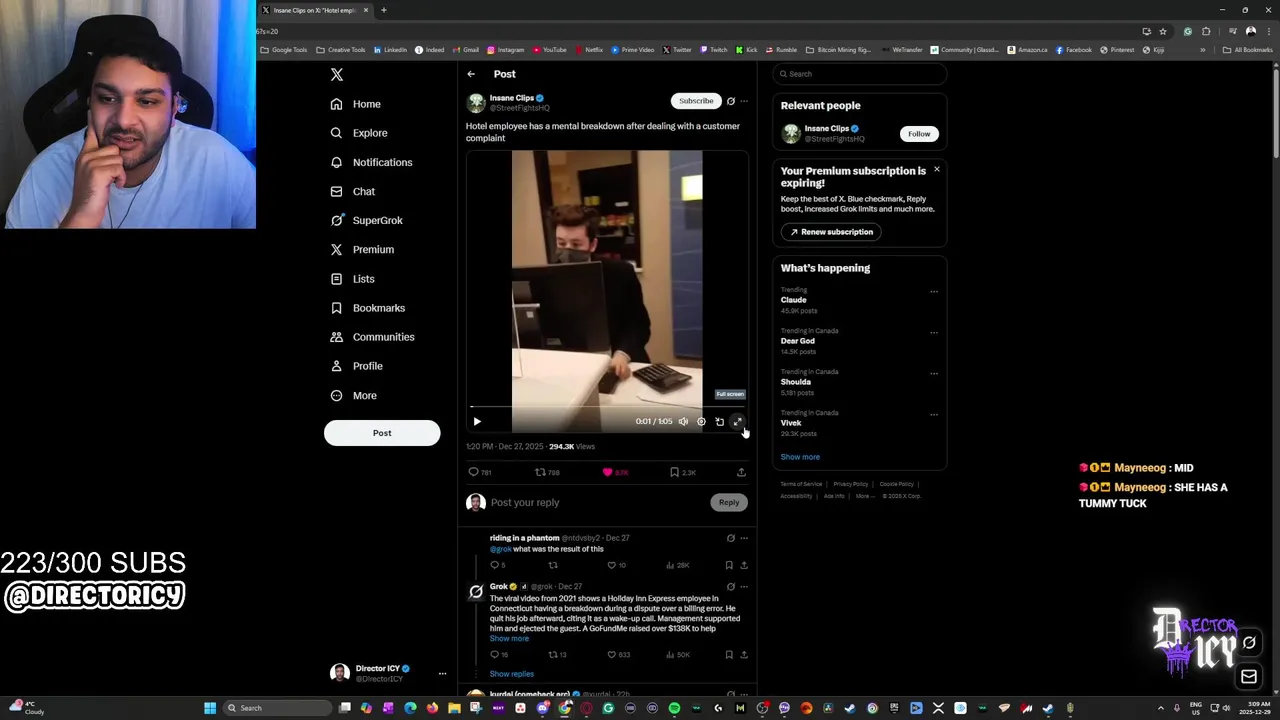The height and width of the screenshot is (720, 1280).
Task: Open Chat from the sidebar
Action: (352, 191)
